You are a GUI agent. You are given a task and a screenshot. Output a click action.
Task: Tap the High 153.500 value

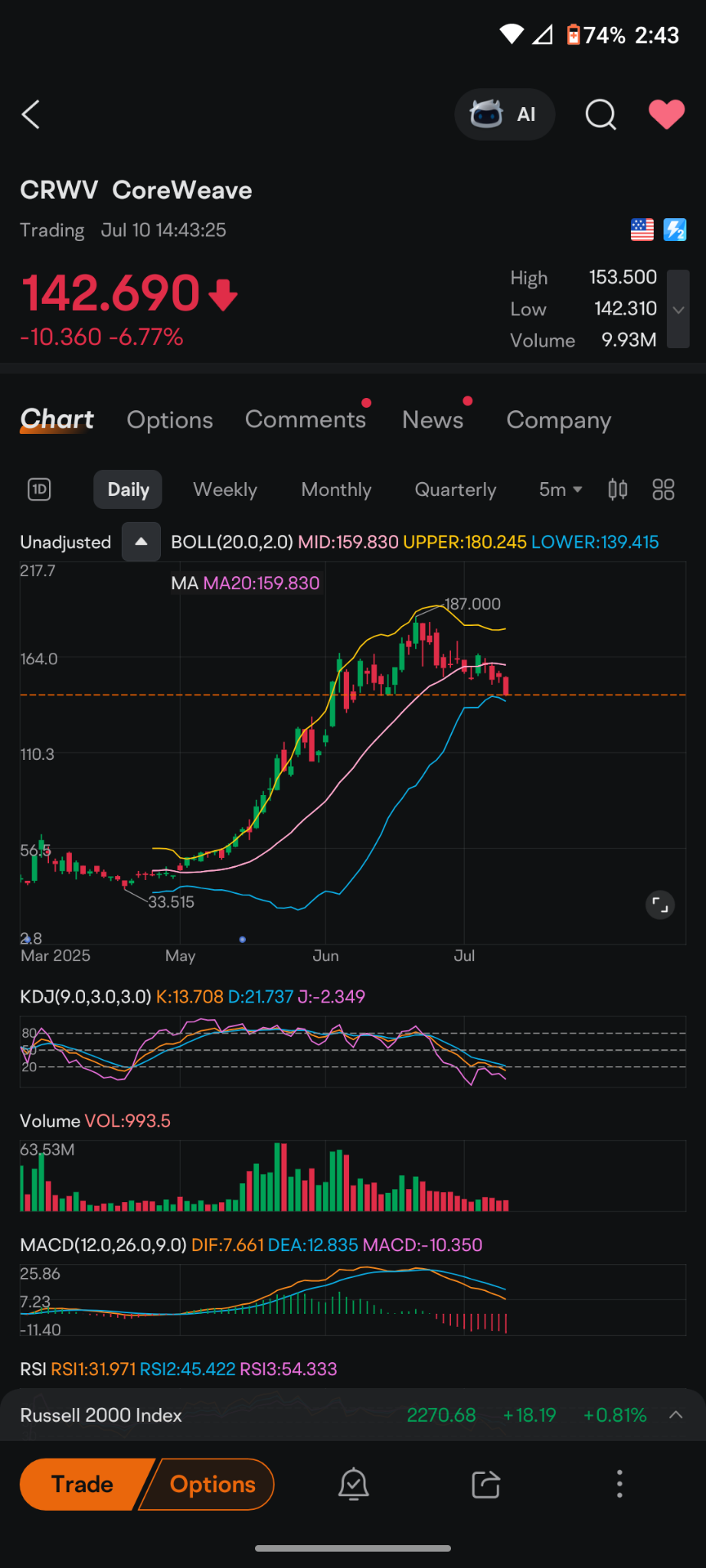(623, 277)
